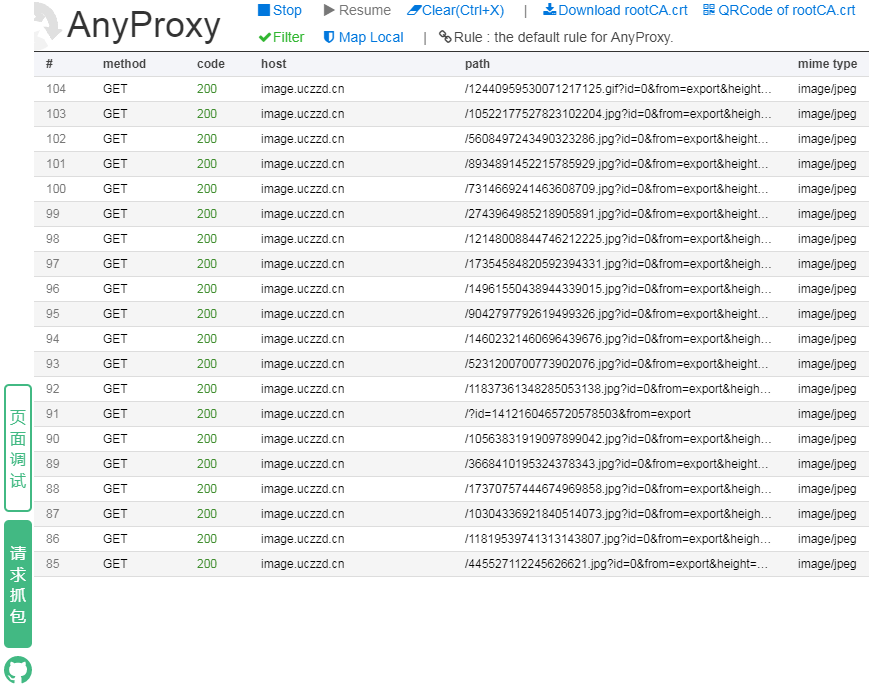The image size is (869, 689).
Task: Open the default rule for AnyProxy
Action: pos(556,37)
